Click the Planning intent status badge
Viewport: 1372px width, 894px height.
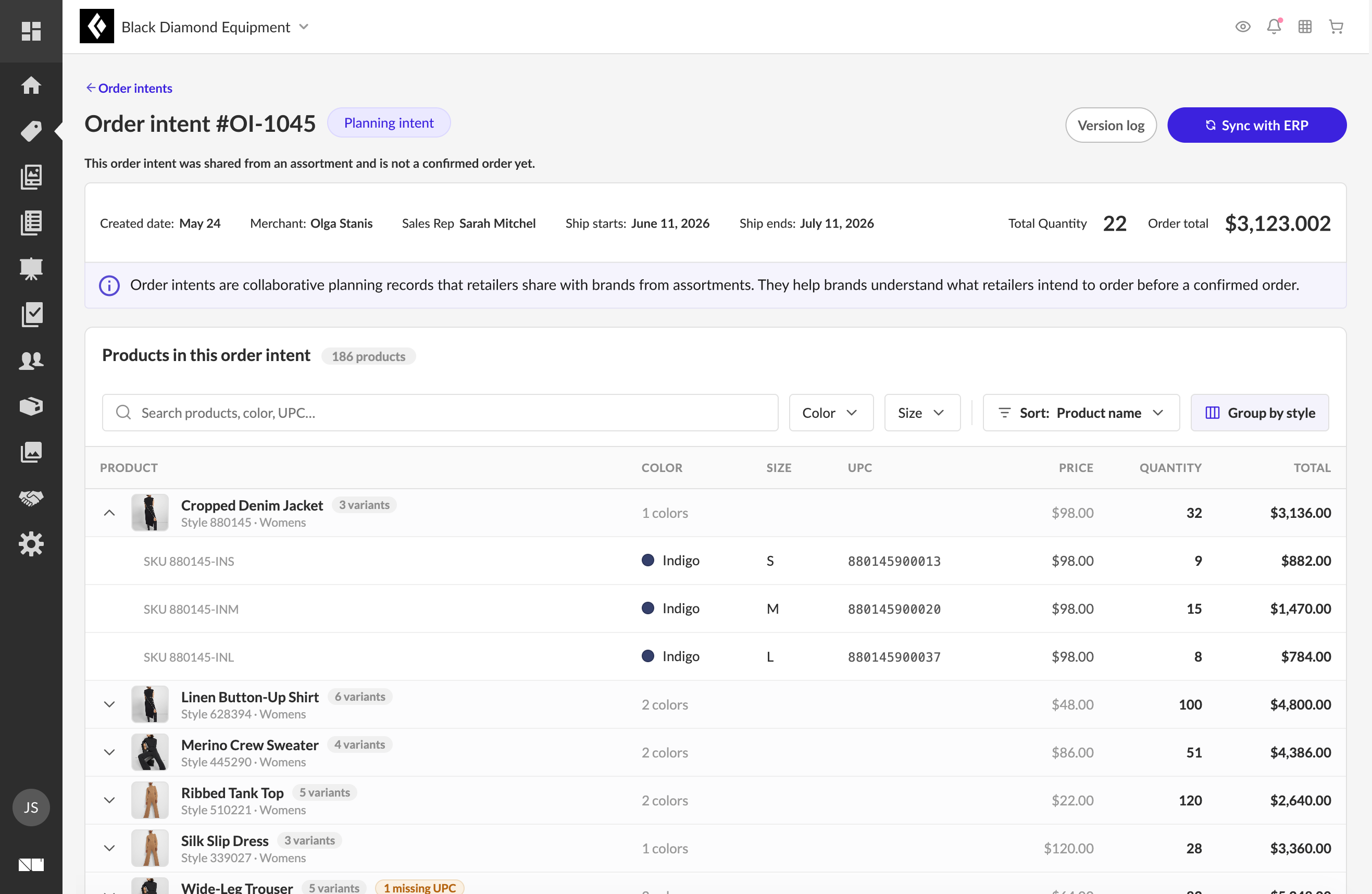[x=389, y=123]
